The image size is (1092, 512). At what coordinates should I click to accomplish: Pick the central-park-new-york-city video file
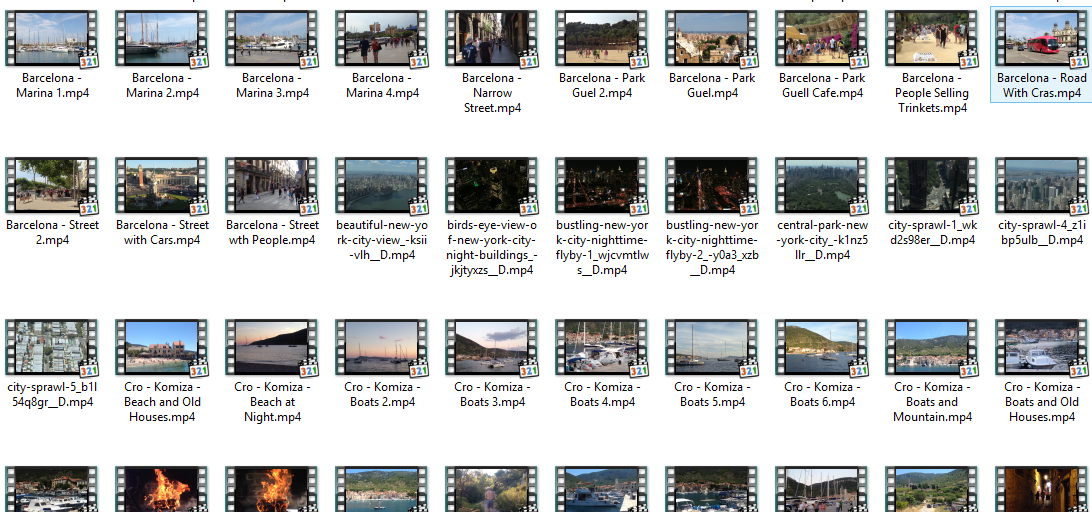pos(822,187)
